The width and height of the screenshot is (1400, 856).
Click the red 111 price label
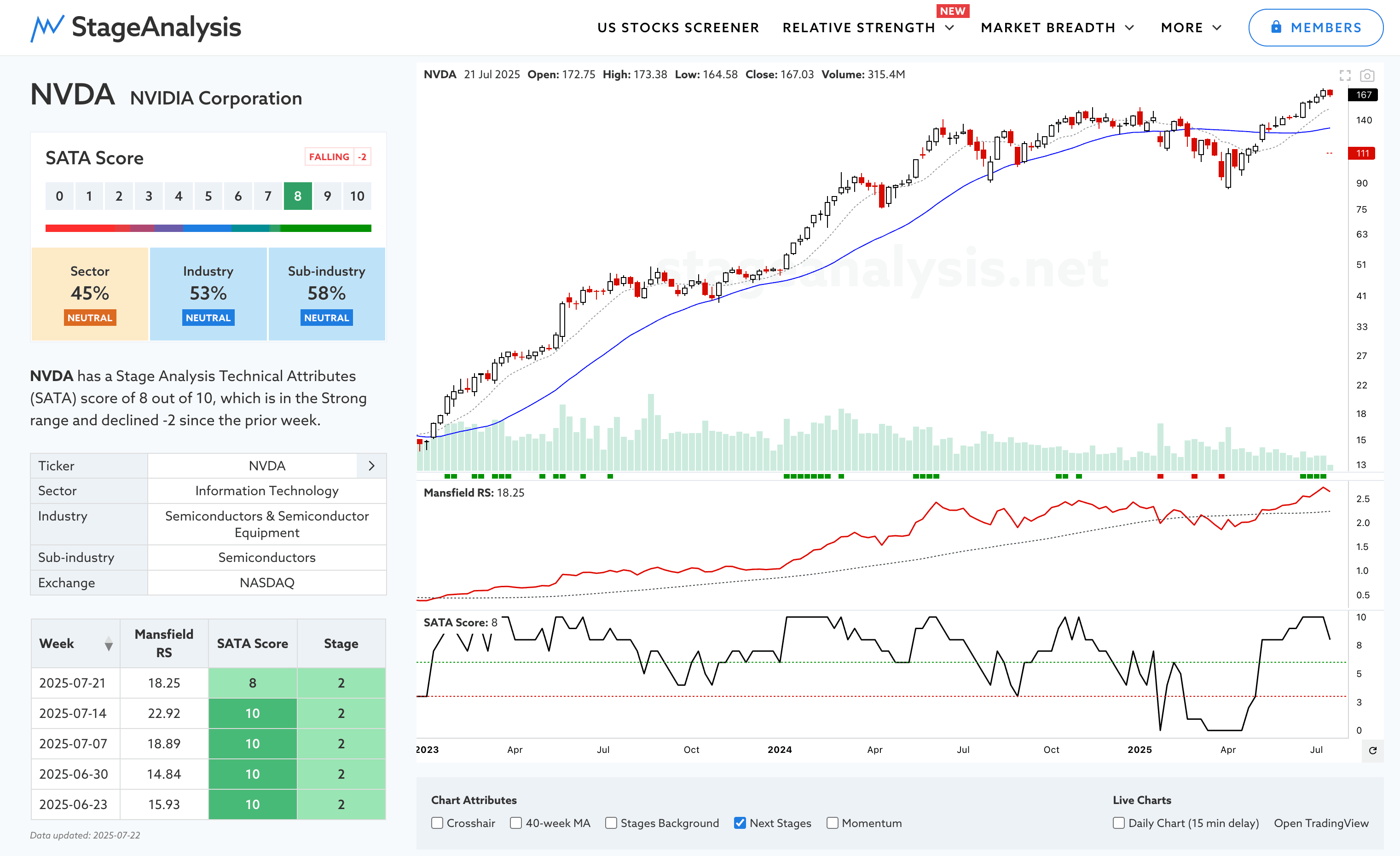point(1362,153)
